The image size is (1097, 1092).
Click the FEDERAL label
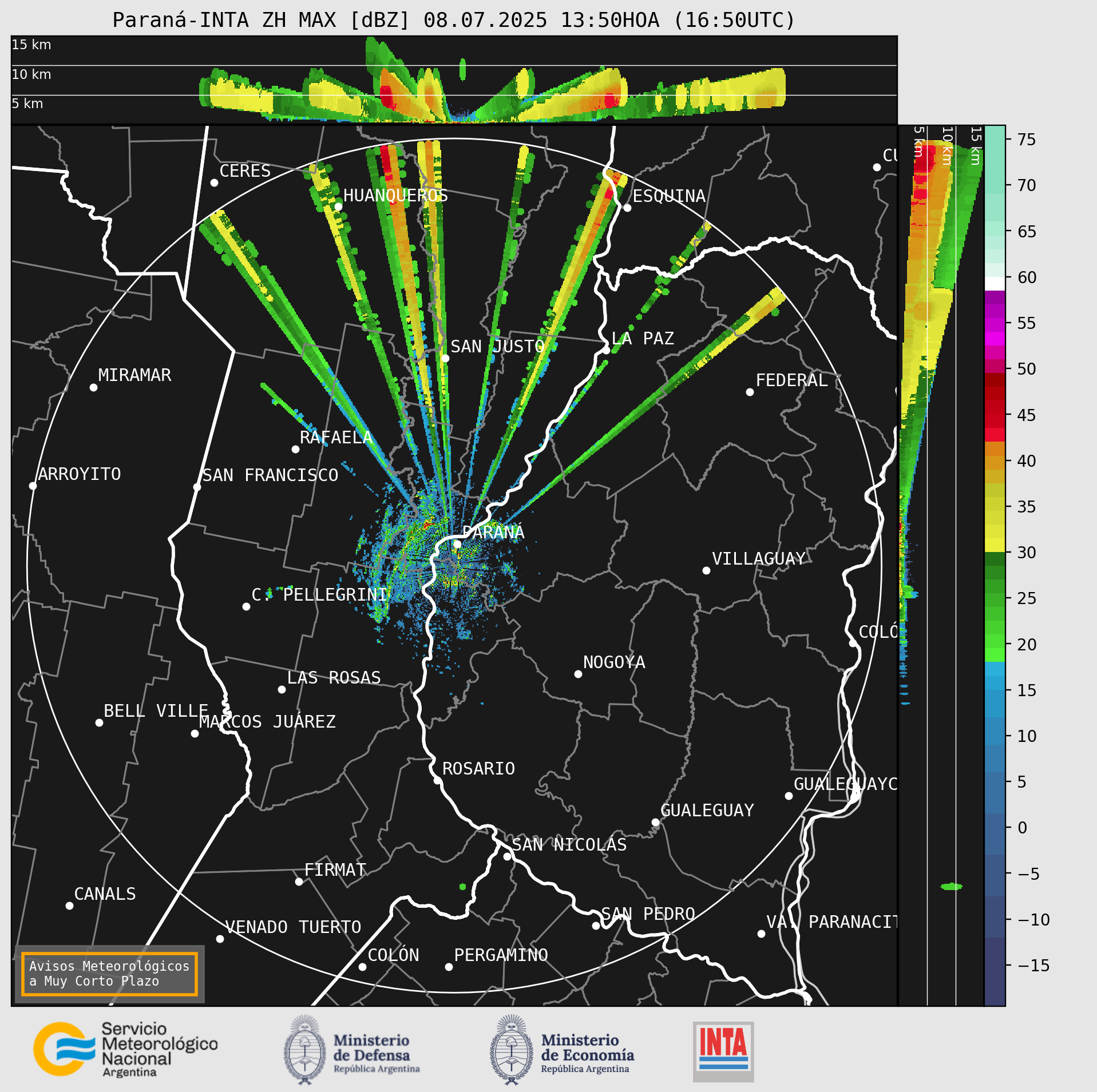(x=792, y=380)
